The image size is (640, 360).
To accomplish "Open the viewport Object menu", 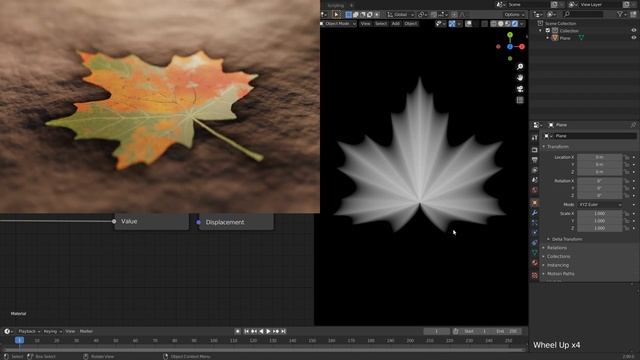I will (x=411, y=24).
